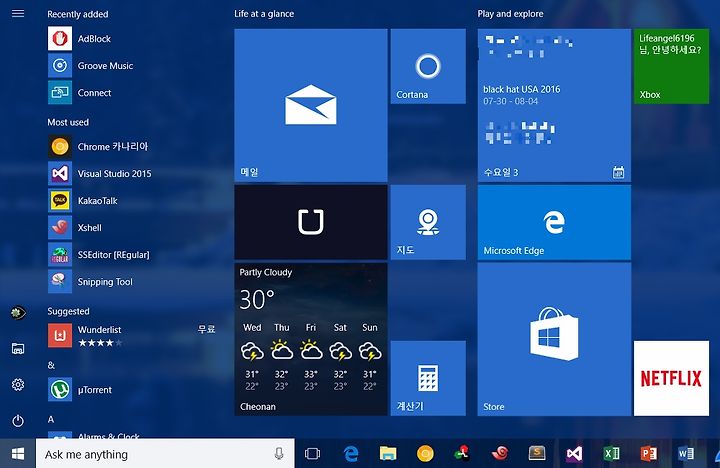Open File Explorer on the taskbar
Image resolution: width=720 pixels, height=468 pixels.
[x=388, y=454]
